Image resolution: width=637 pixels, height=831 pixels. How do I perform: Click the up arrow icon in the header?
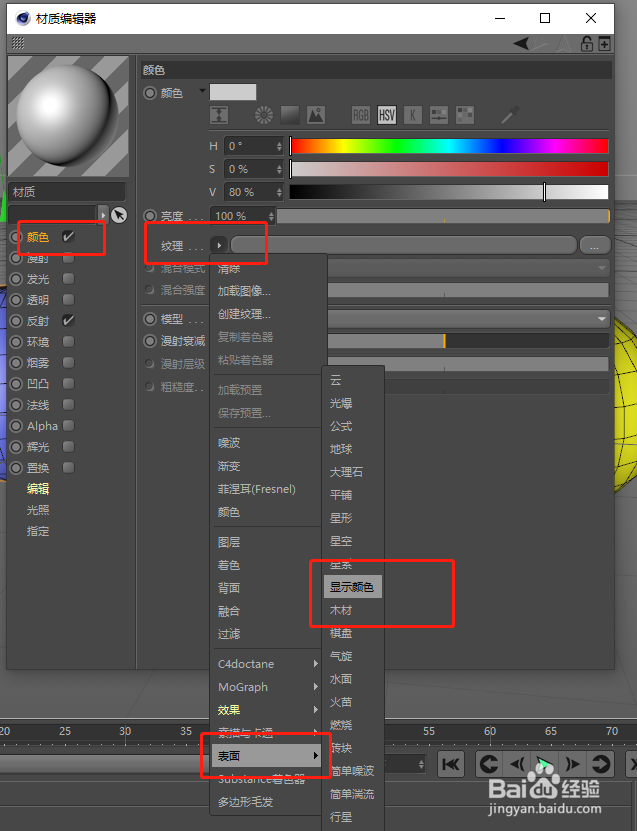(563, 43)
